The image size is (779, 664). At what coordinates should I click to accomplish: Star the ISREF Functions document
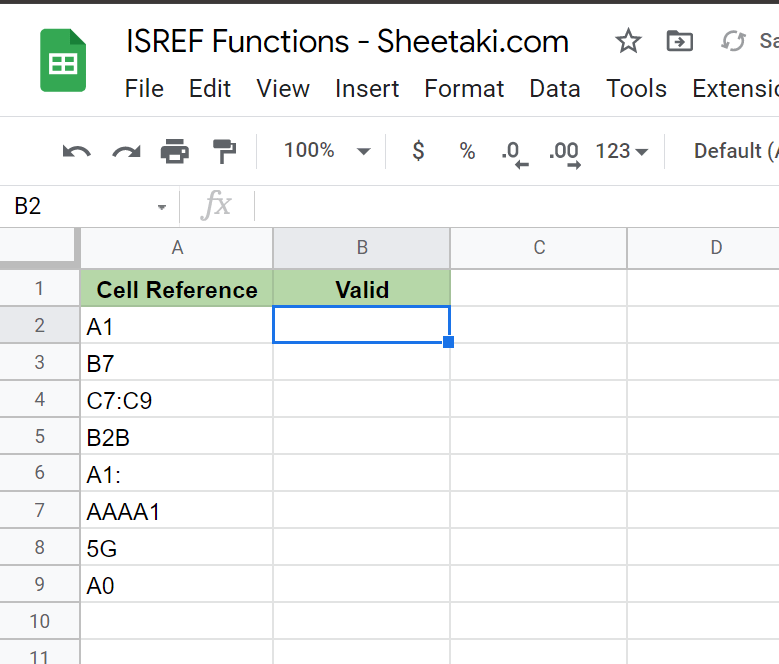click(x=628, y=41)
